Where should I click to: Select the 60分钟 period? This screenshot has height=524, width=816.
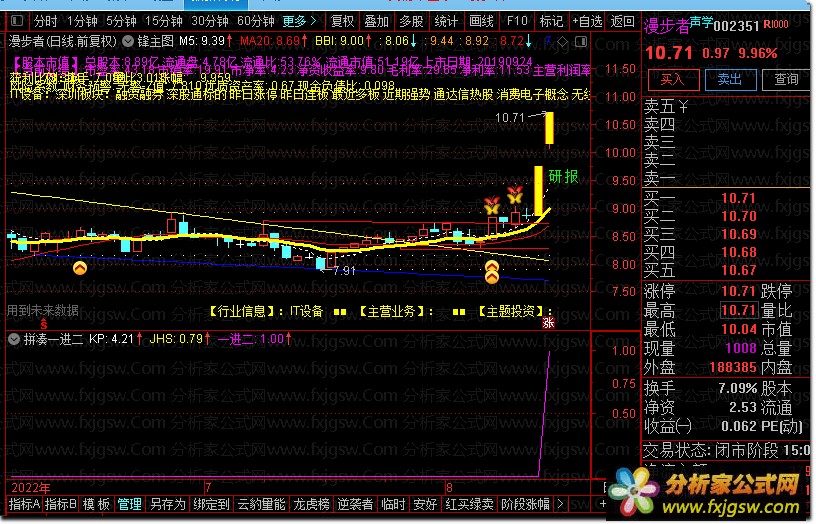[x=256, y=21]
